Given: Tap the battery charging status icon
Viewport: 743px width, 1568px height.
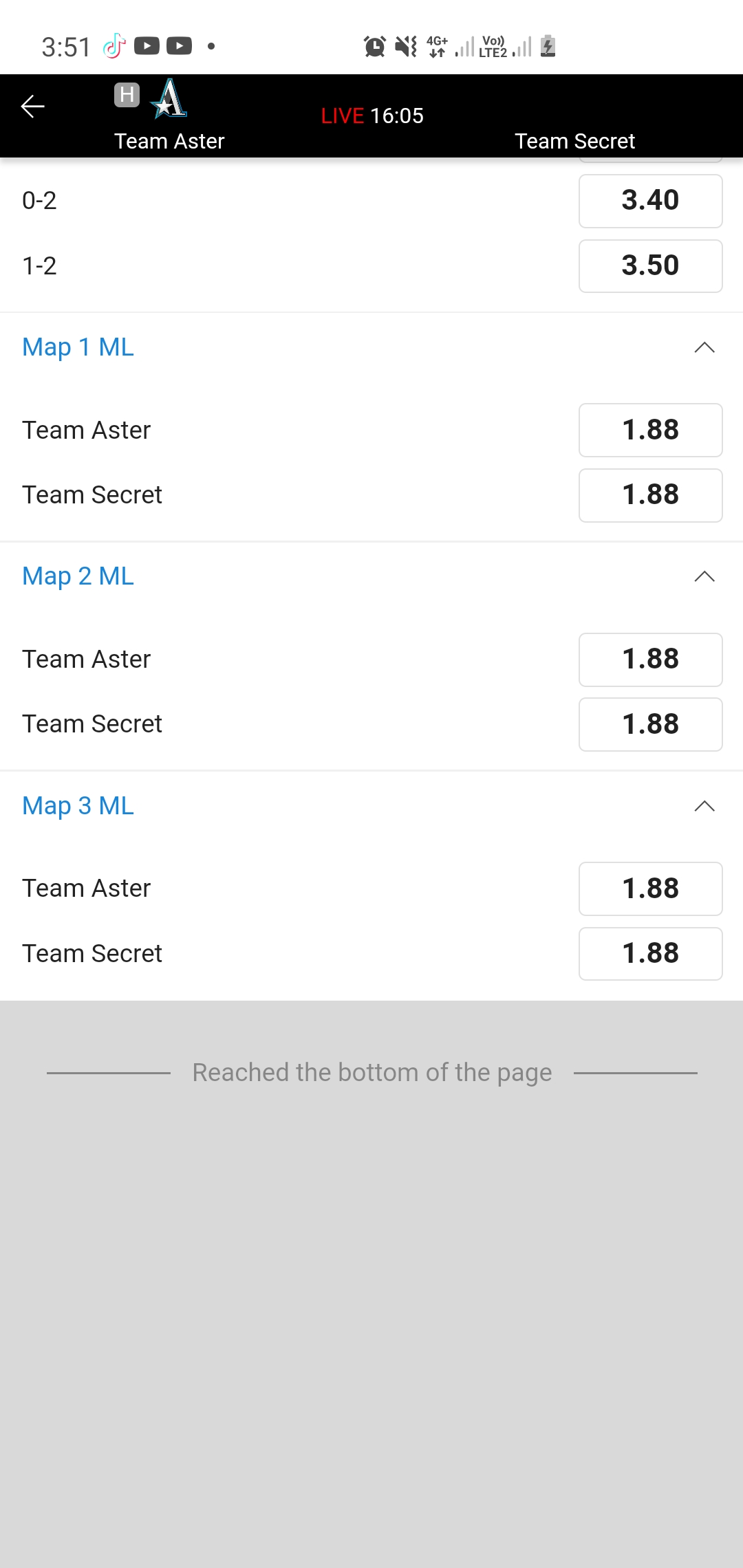Looking at the screenshot, I should pos(548,46).
